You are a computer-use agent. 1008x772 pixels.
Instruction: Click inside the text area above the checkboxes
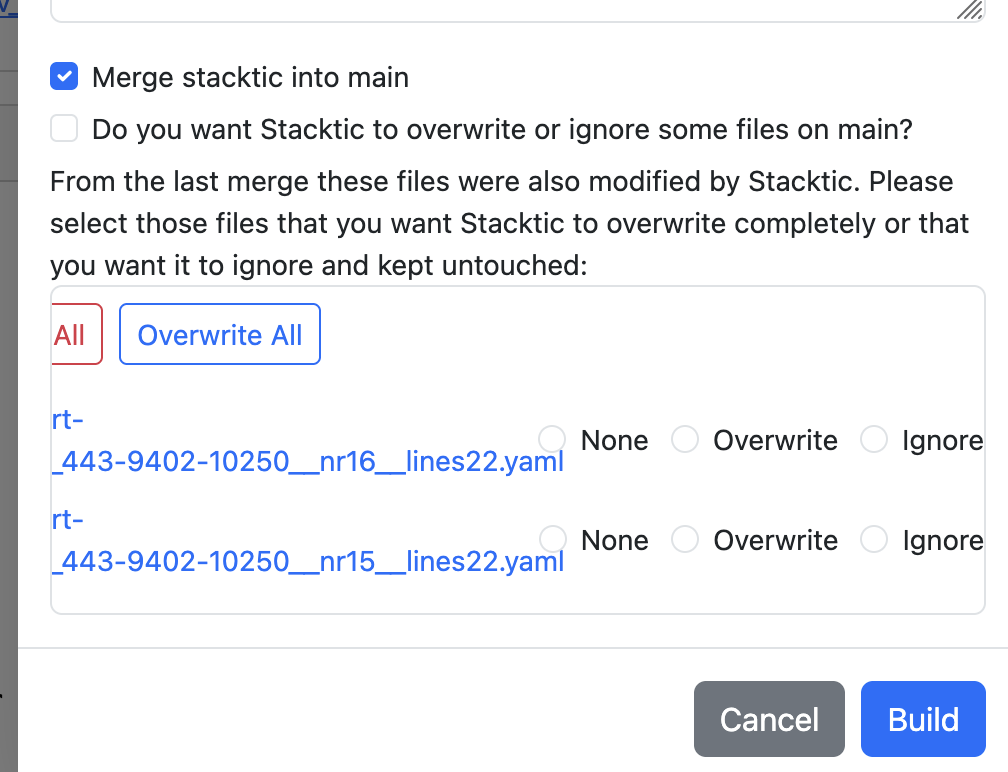[500, 8]
